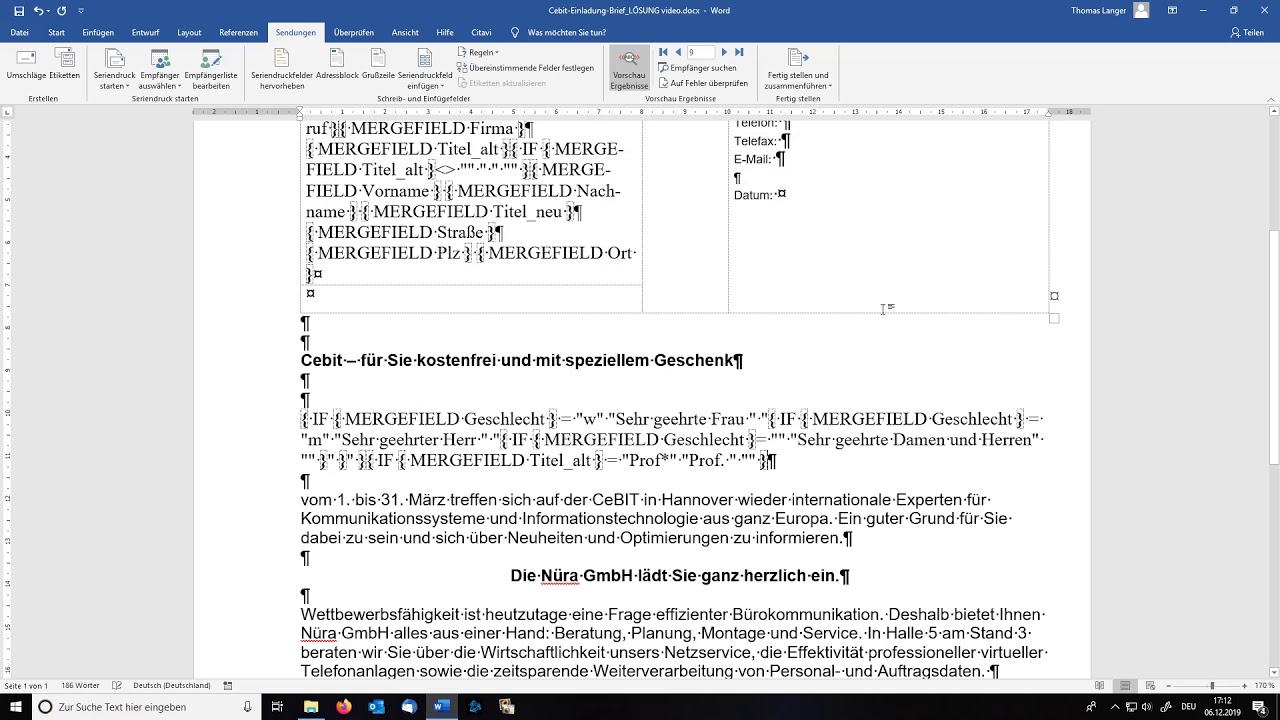This screenshot has height=720, width=1280.
Task: Open the Quick Access Toolbar customize arrow
Action: click(x=81, y=11)
